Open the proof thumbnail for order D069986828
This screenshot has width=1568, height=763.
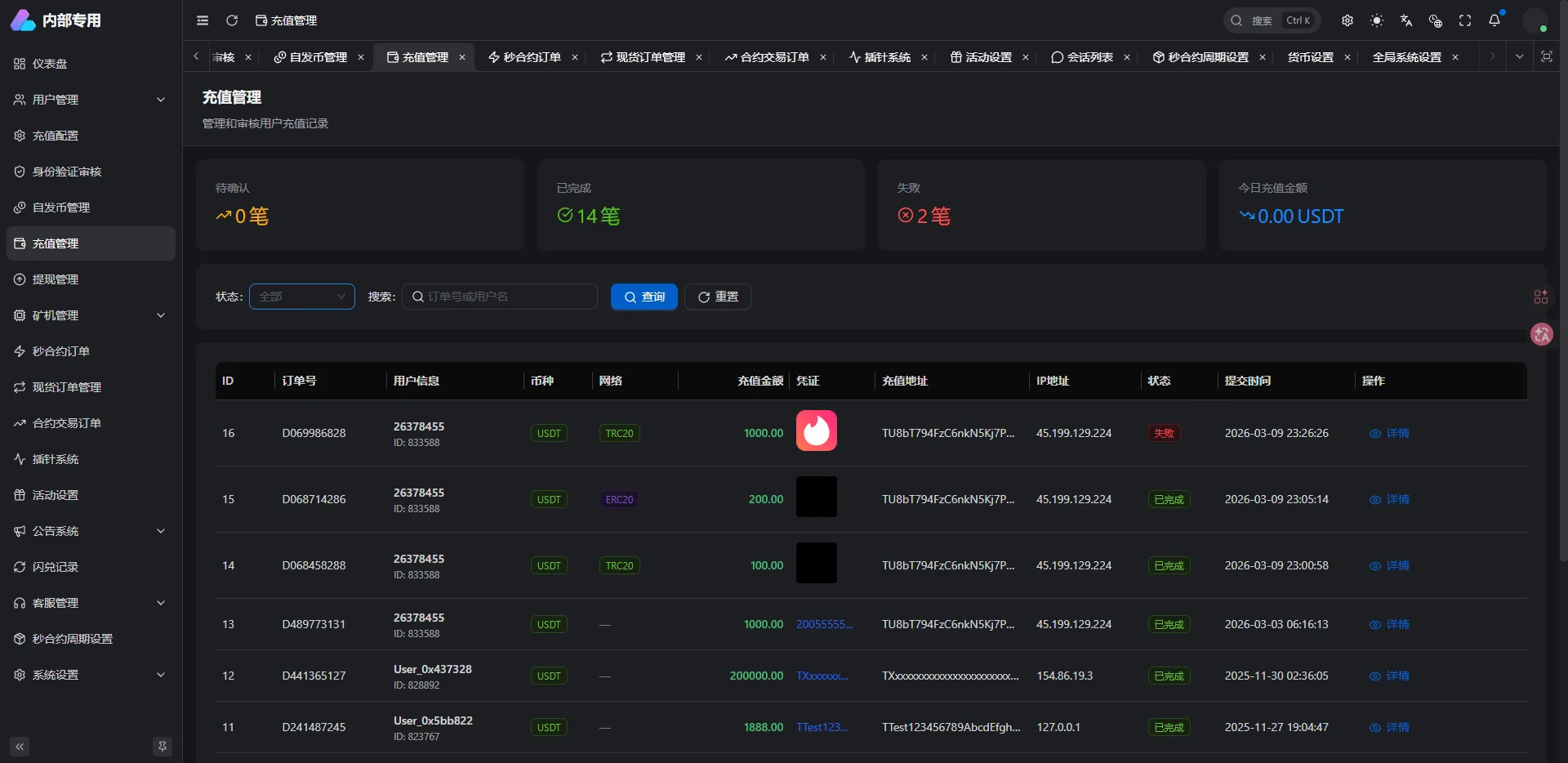pyautogui.click(x=817, y=431)
